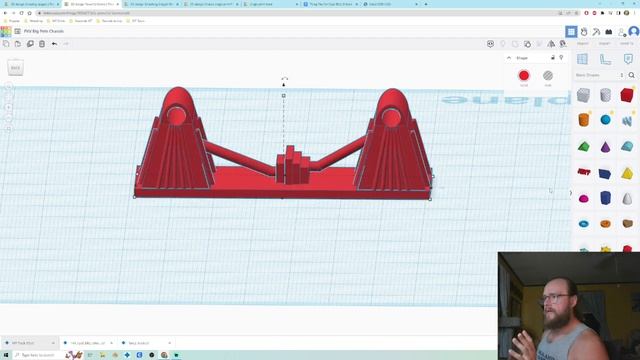Open the user profile avatar
The width and height of the screenshot is (640, 360).
[634, 31]
